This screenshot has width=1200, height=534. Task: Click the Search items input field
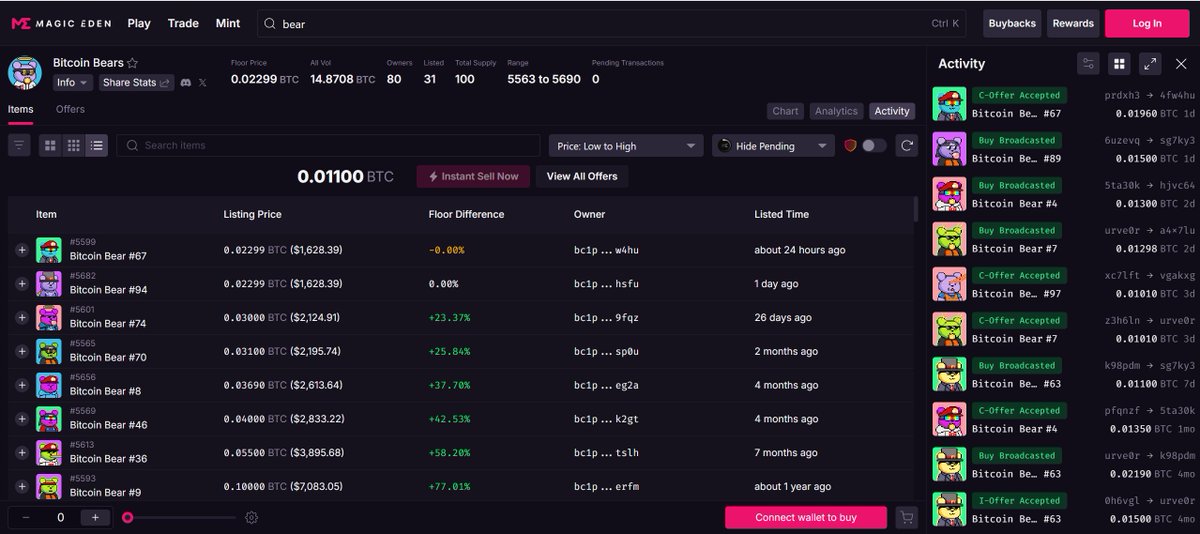(328, 146)
